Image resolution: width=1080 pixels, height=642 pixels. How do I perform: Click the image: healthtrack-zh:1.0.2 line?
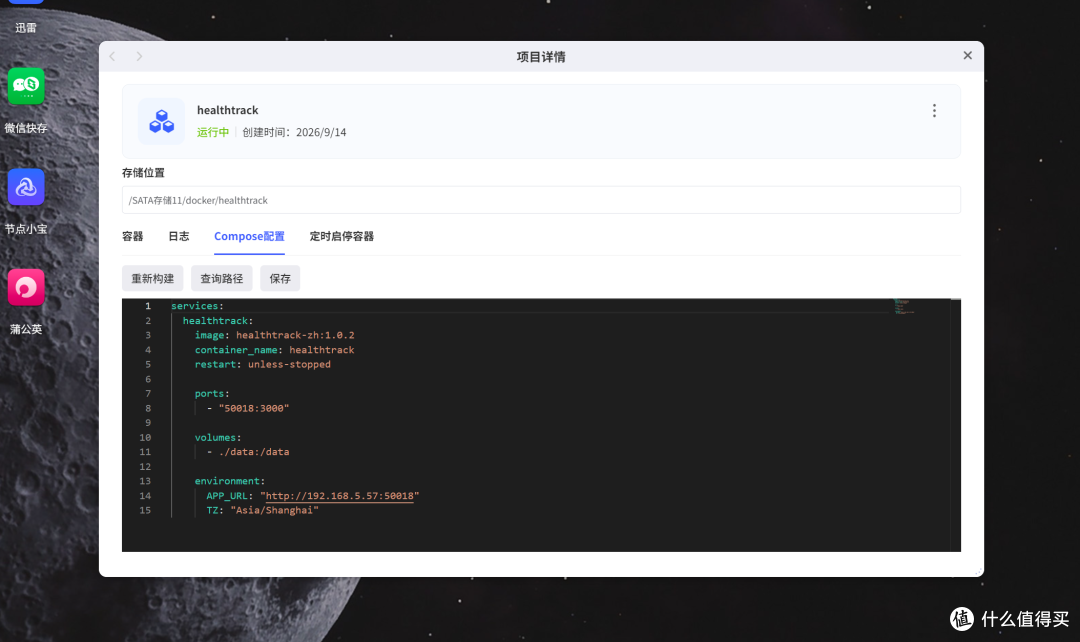[275, 335]
